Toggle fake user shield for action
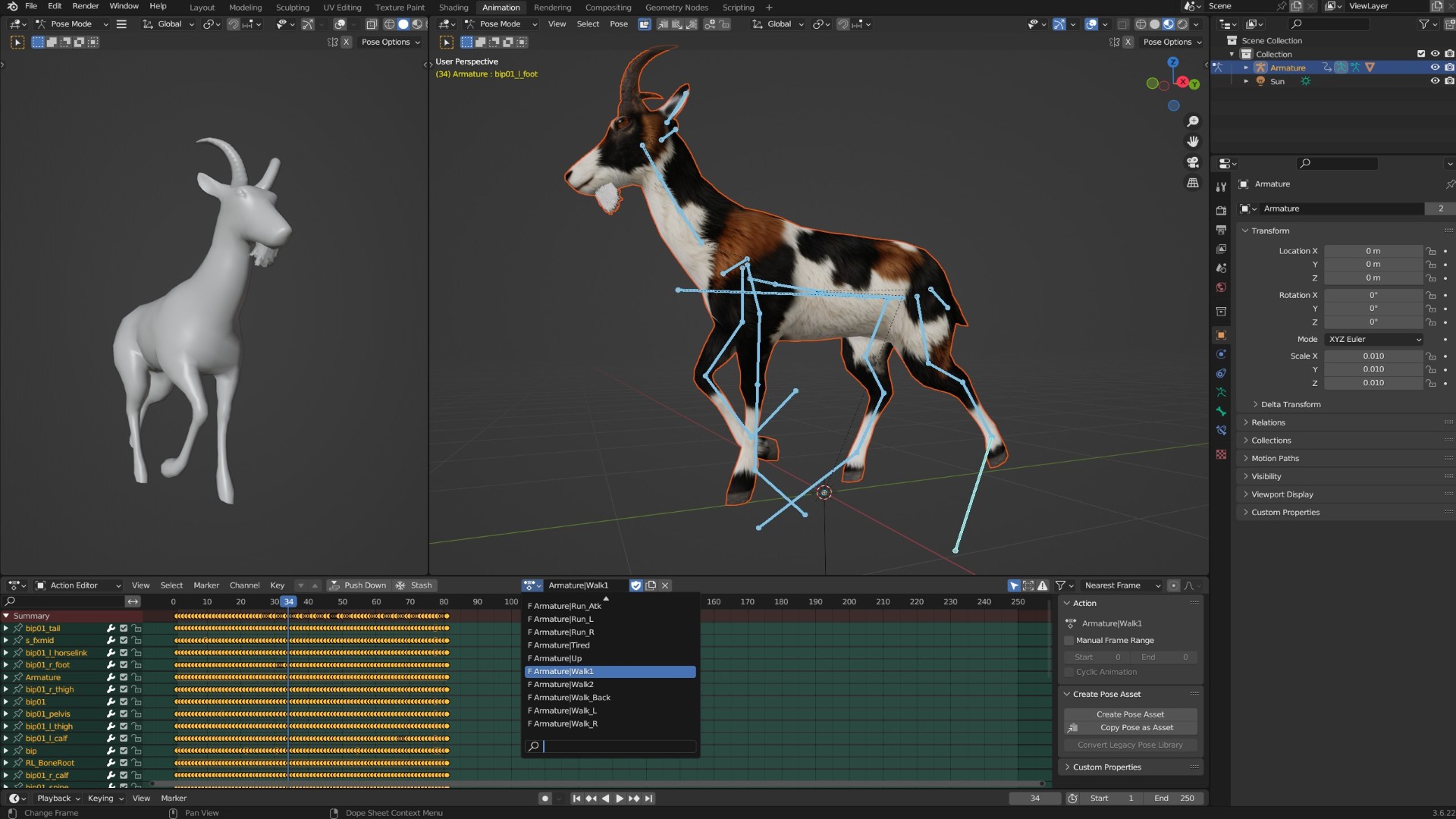Screen dimensions: 1456x819 [636, 585]
